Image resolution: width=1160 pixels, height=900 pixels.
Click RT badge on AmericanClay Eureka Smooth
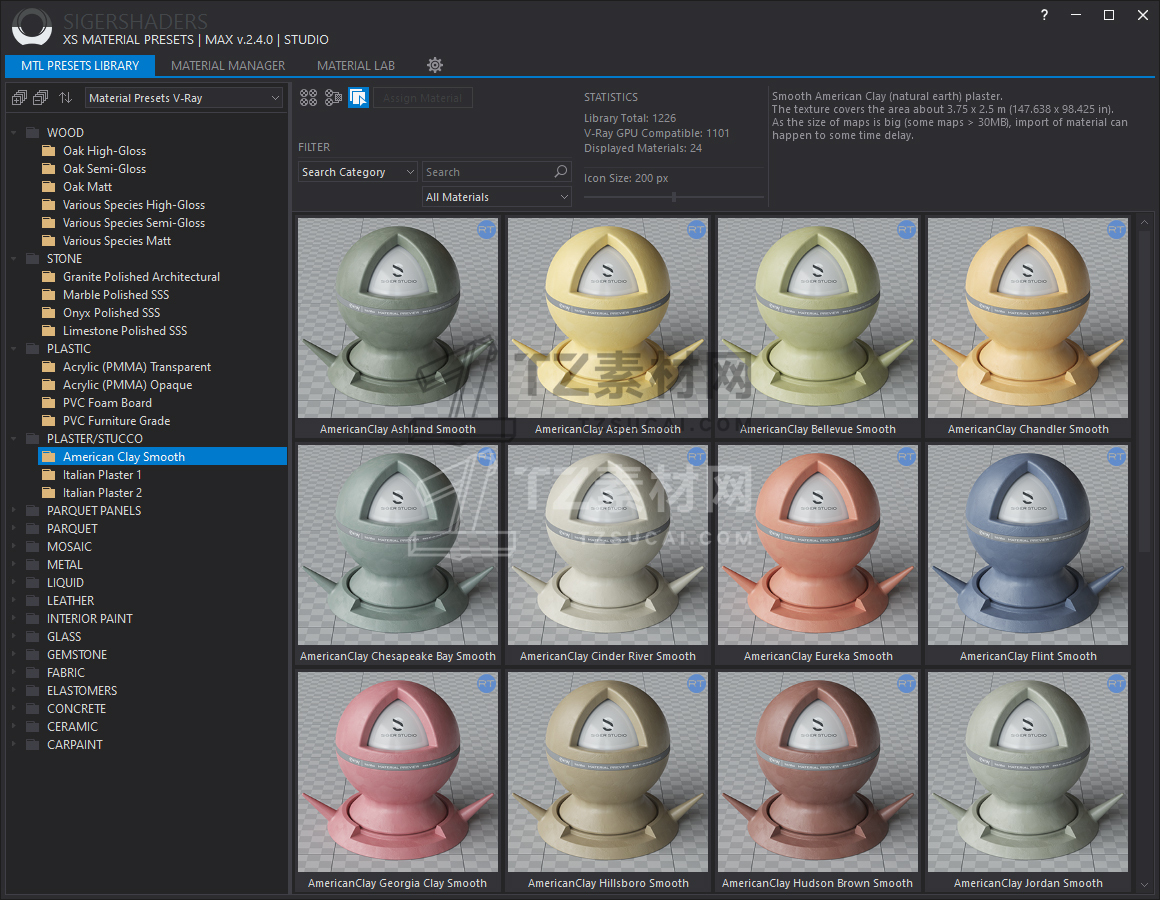[906, 457]
